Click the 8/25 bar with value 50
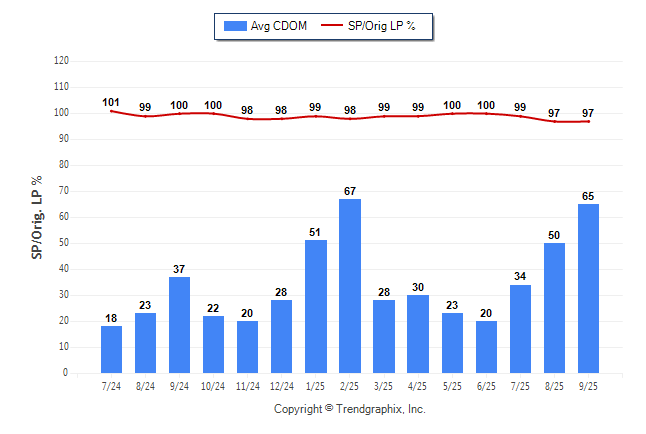 pyautogui.click(x=554, y=308)
